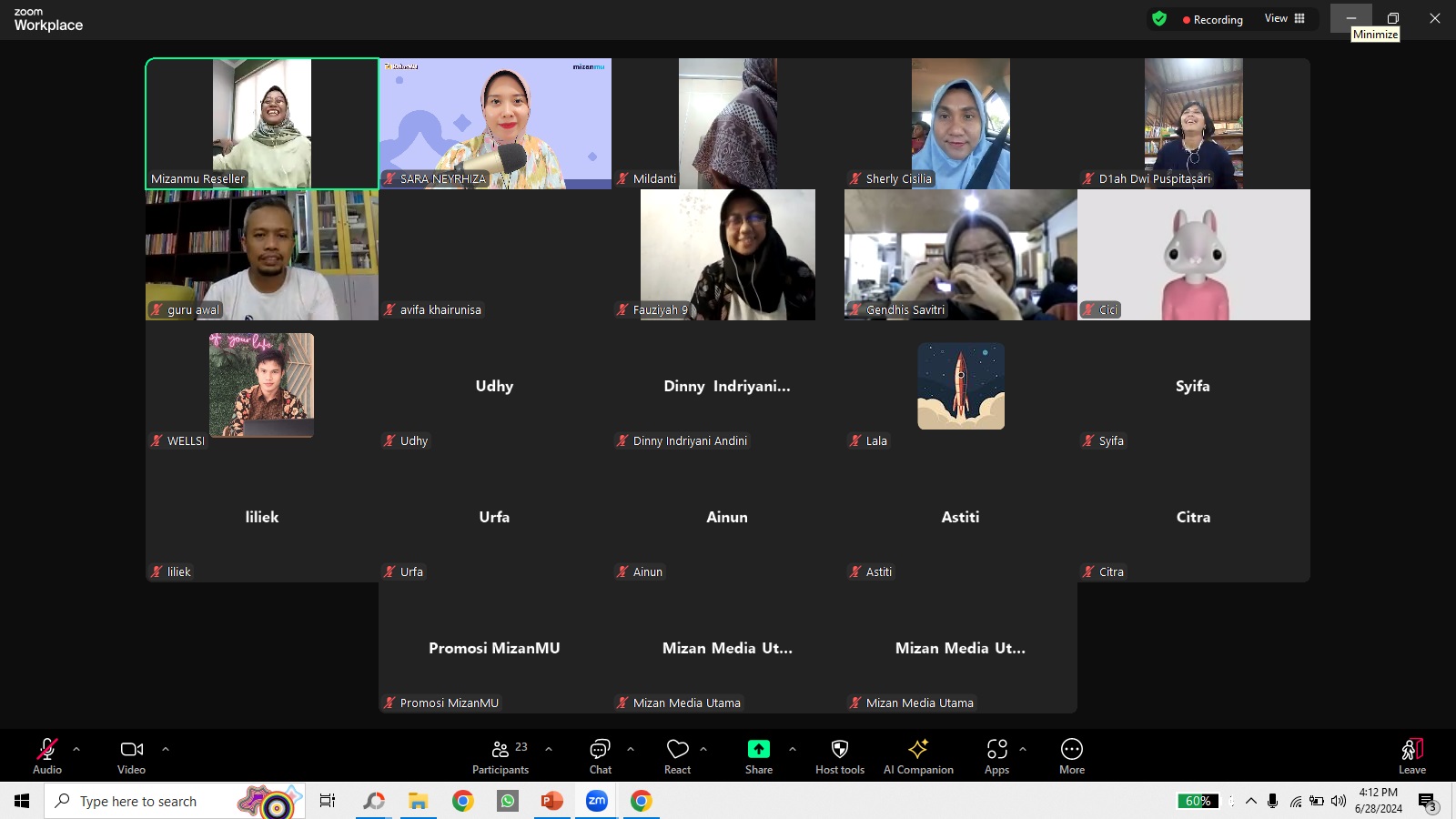Select Lala rocket profile picture

coord(961,386)
